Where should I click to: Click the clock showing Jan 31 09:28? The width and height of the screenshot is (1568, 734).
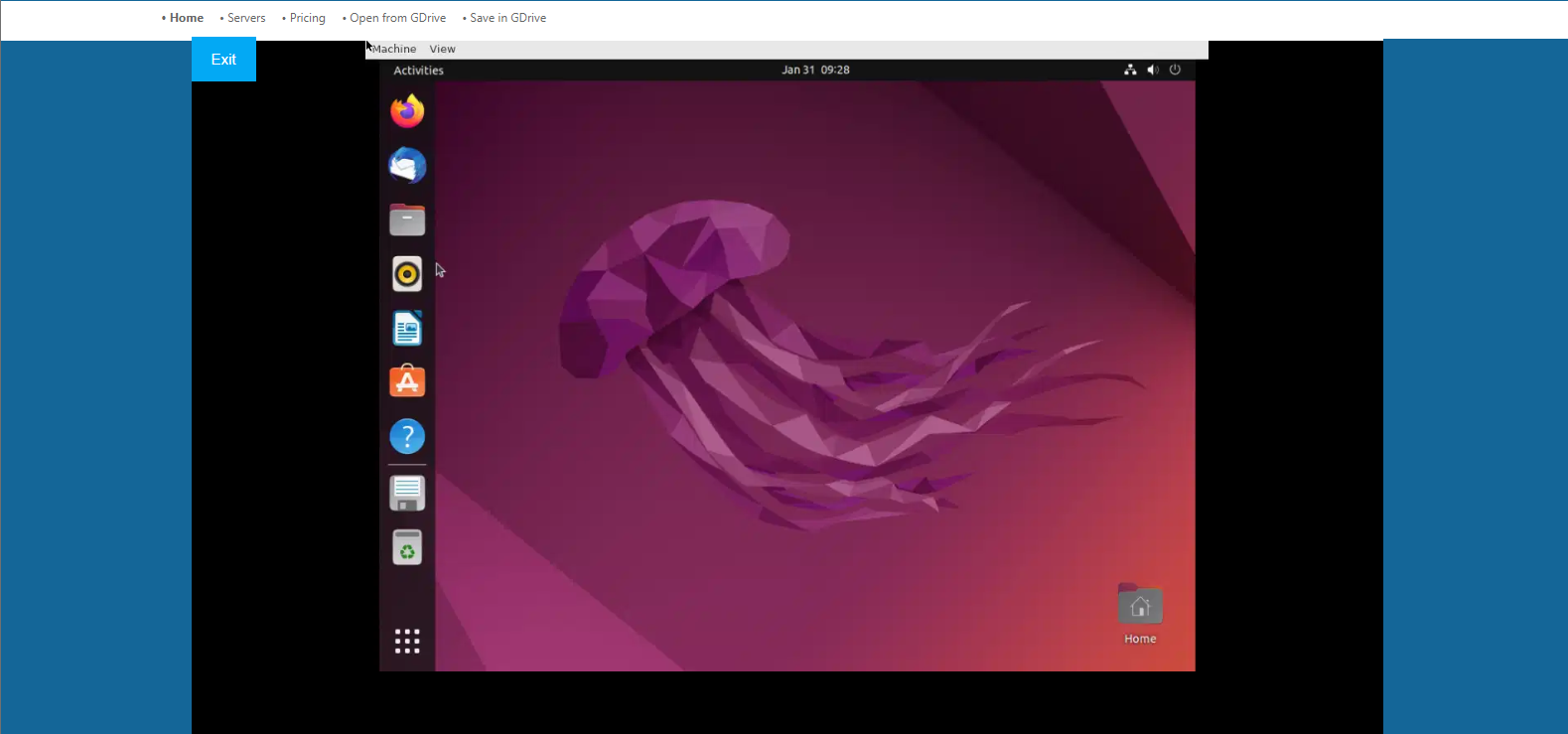point(815,70)
